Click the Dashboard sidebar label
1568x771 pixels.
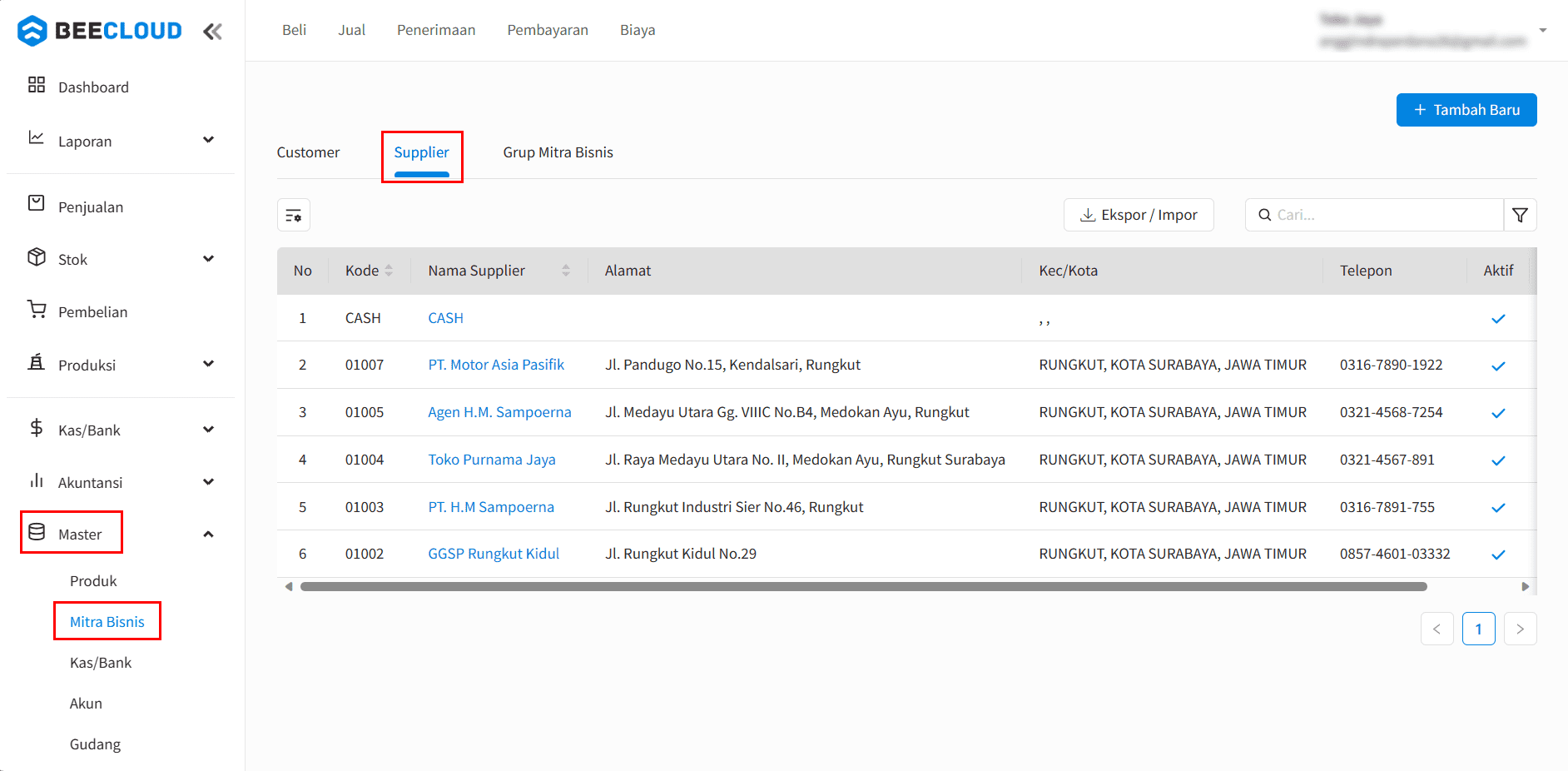tap(93, 87)
